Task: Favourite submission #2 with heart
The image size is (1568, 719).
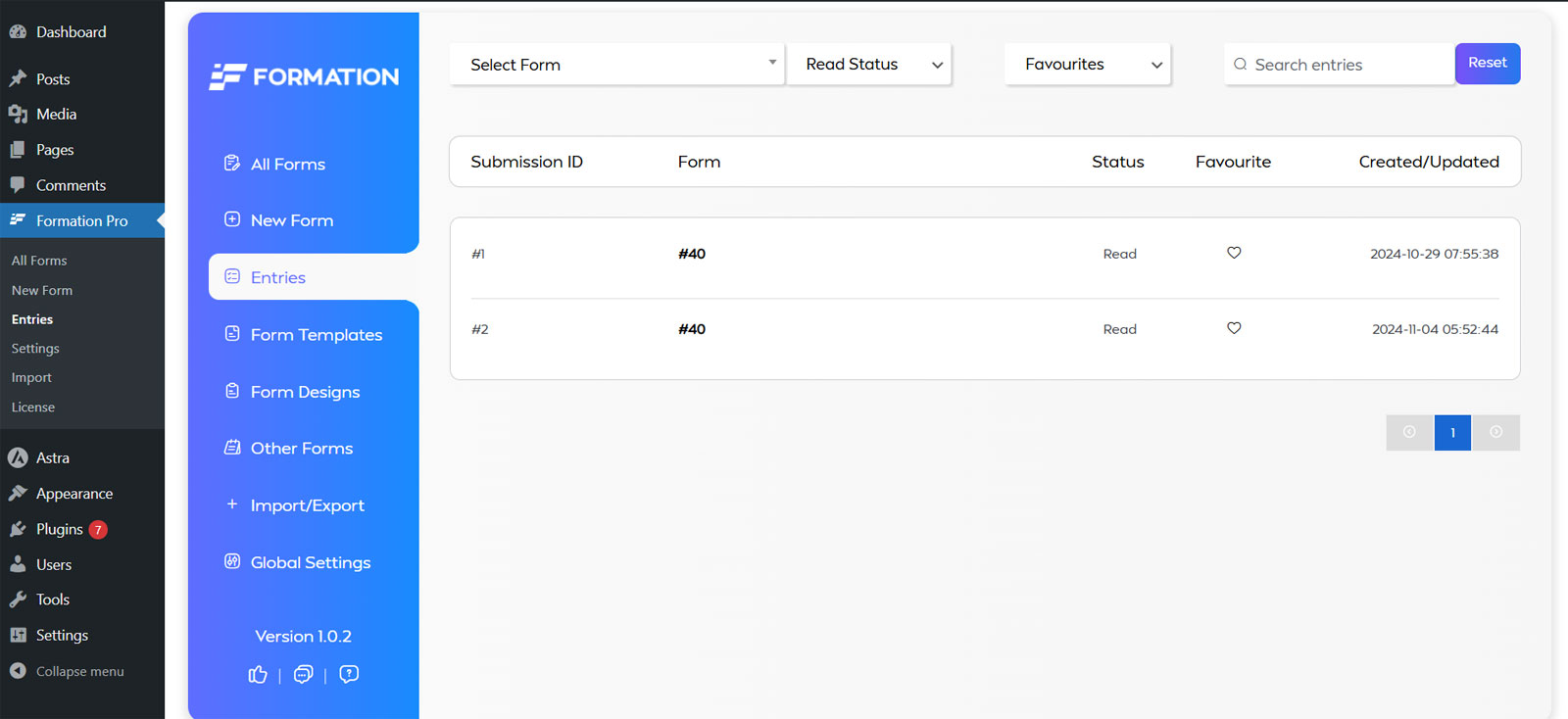Action: (1234, 328)
